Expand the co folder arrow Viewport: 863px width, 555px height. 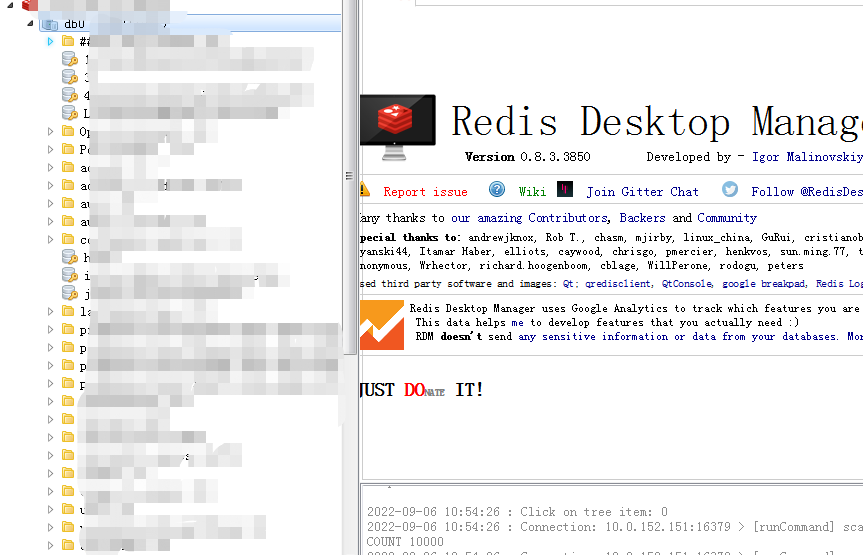point(50,240)
